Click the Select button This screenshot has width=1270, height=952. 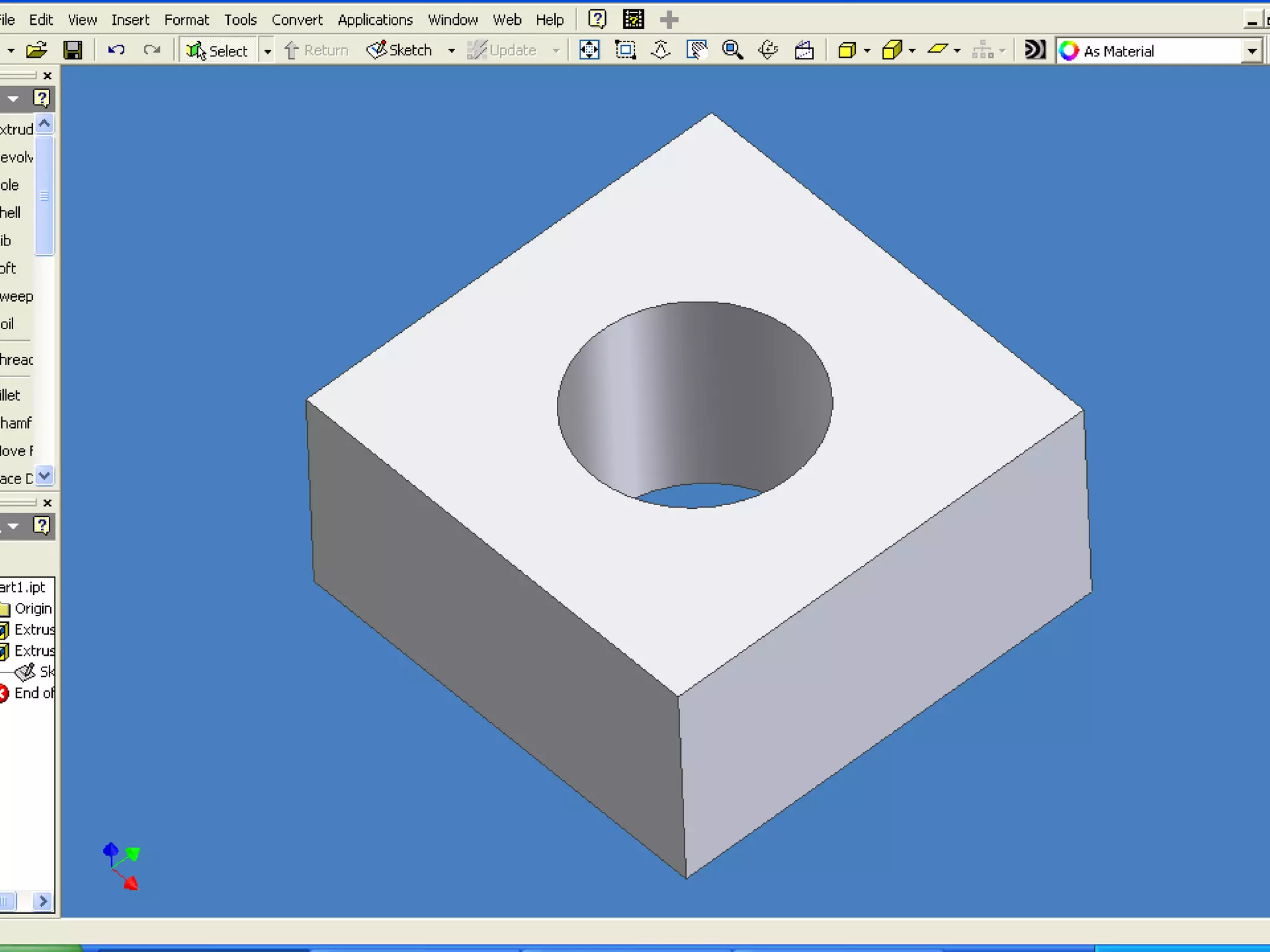coord(218,51)
